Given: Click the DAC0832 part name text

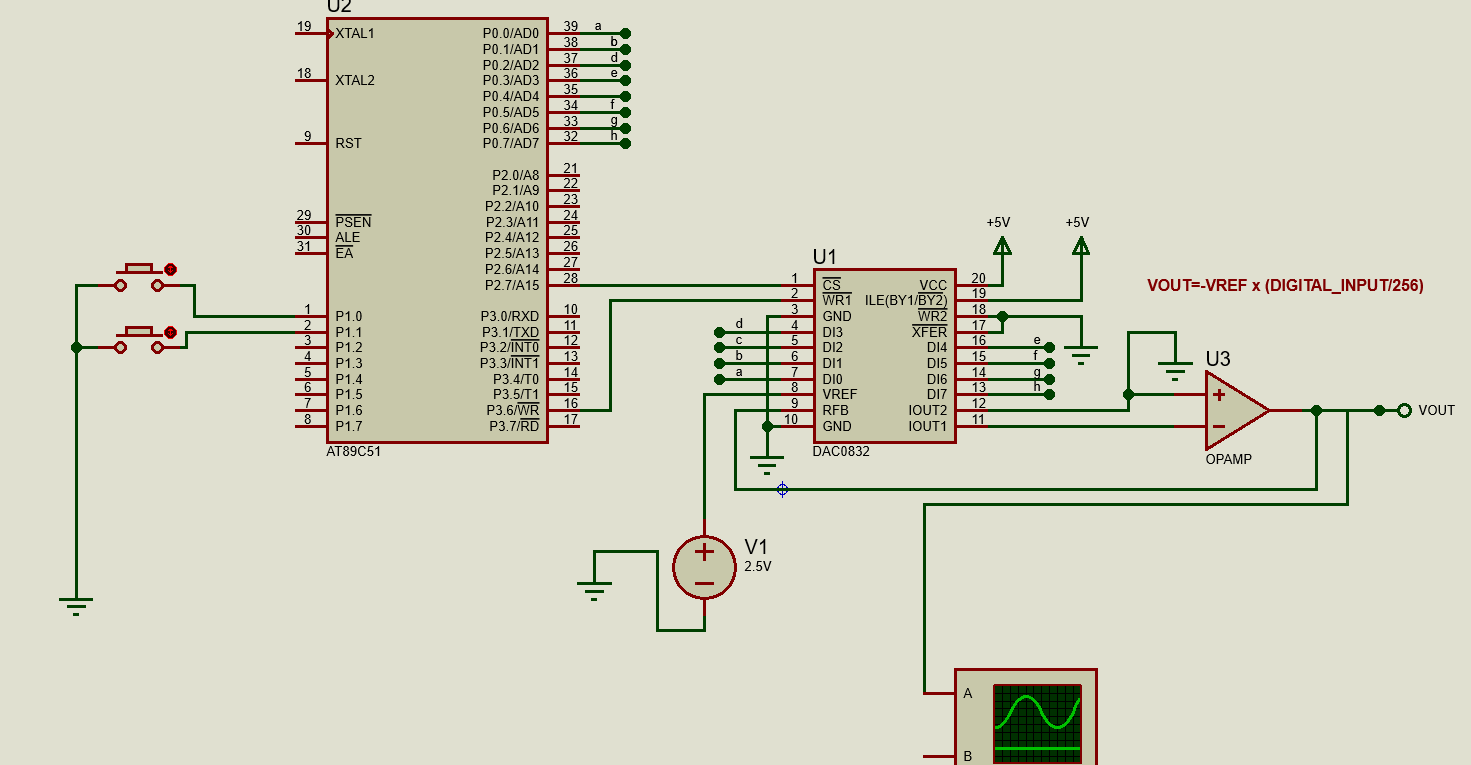Looking at the screenshot, I should click(x=841, y=451).
